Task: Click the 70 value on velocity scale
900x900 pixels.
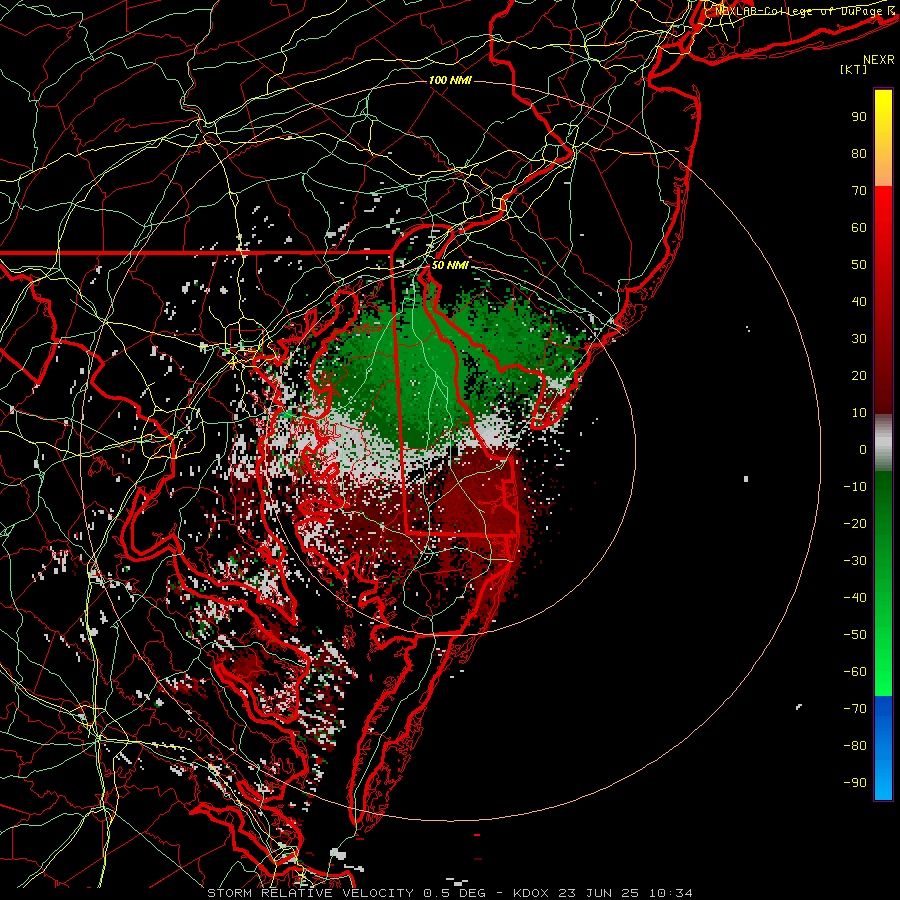Action: (859, 191)
